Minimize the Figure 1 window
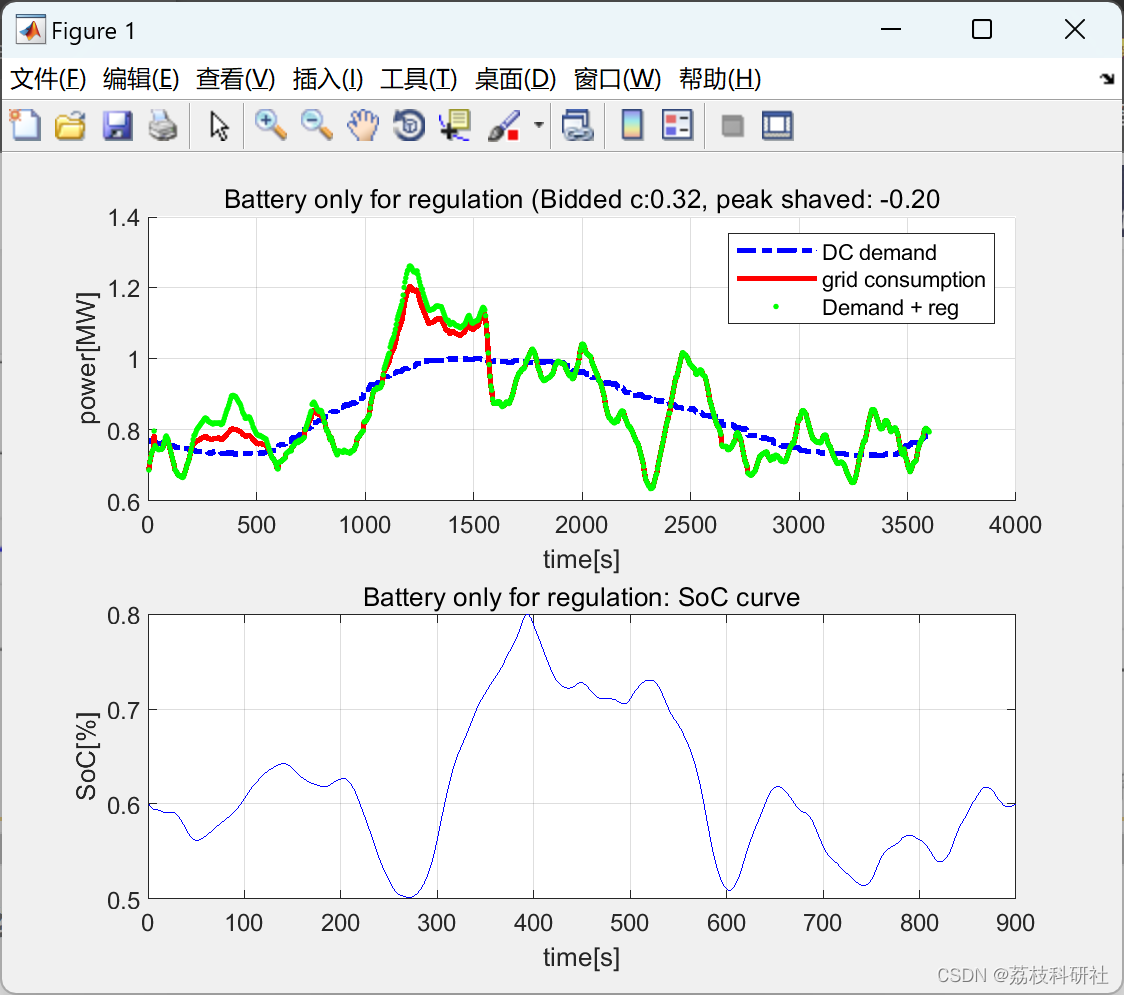Viewport: 1124px width, 995px height. [x=890, y=29]
